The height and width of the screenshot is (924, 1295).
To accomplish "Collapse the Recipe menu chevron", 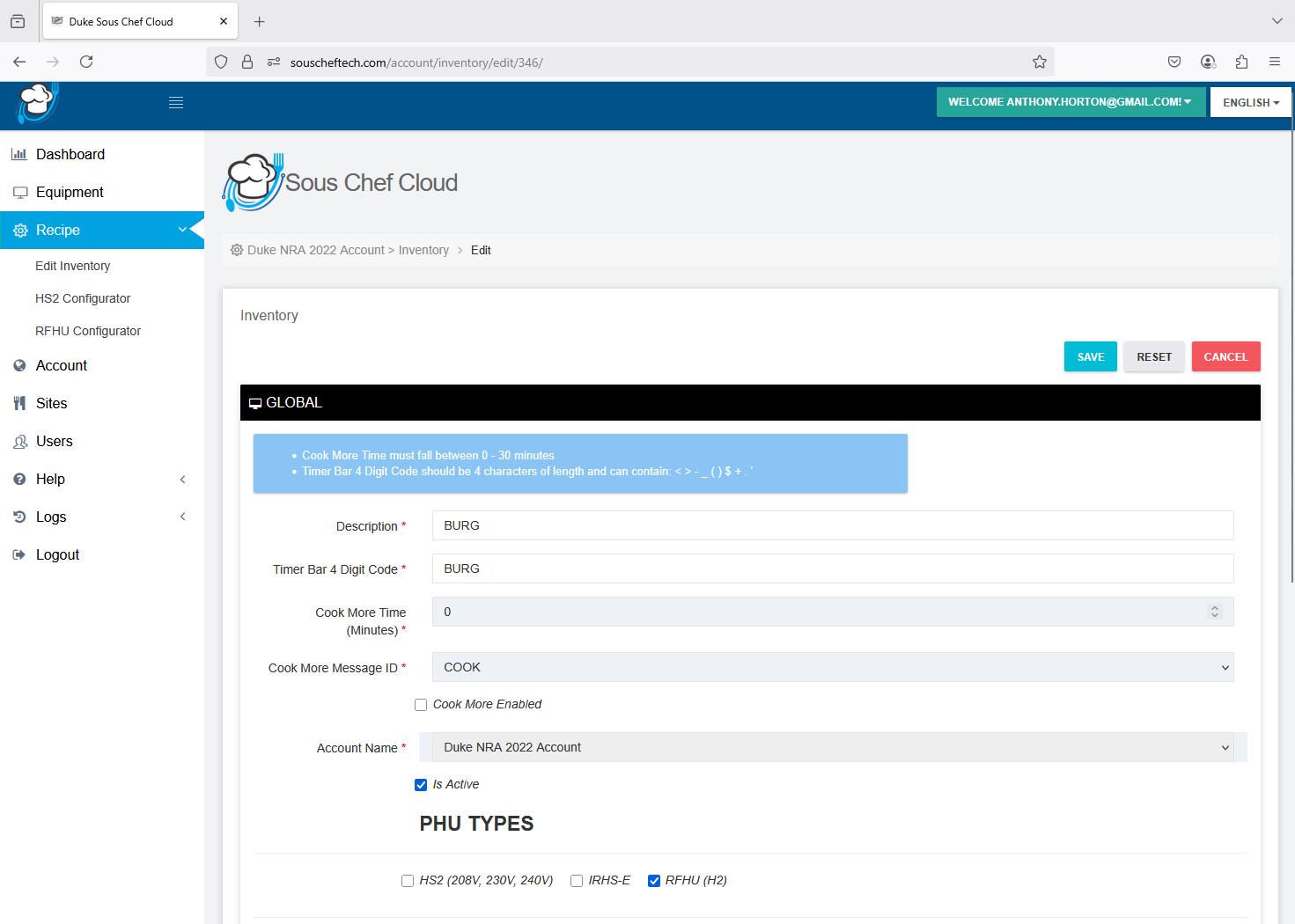I will click(182, 230).
